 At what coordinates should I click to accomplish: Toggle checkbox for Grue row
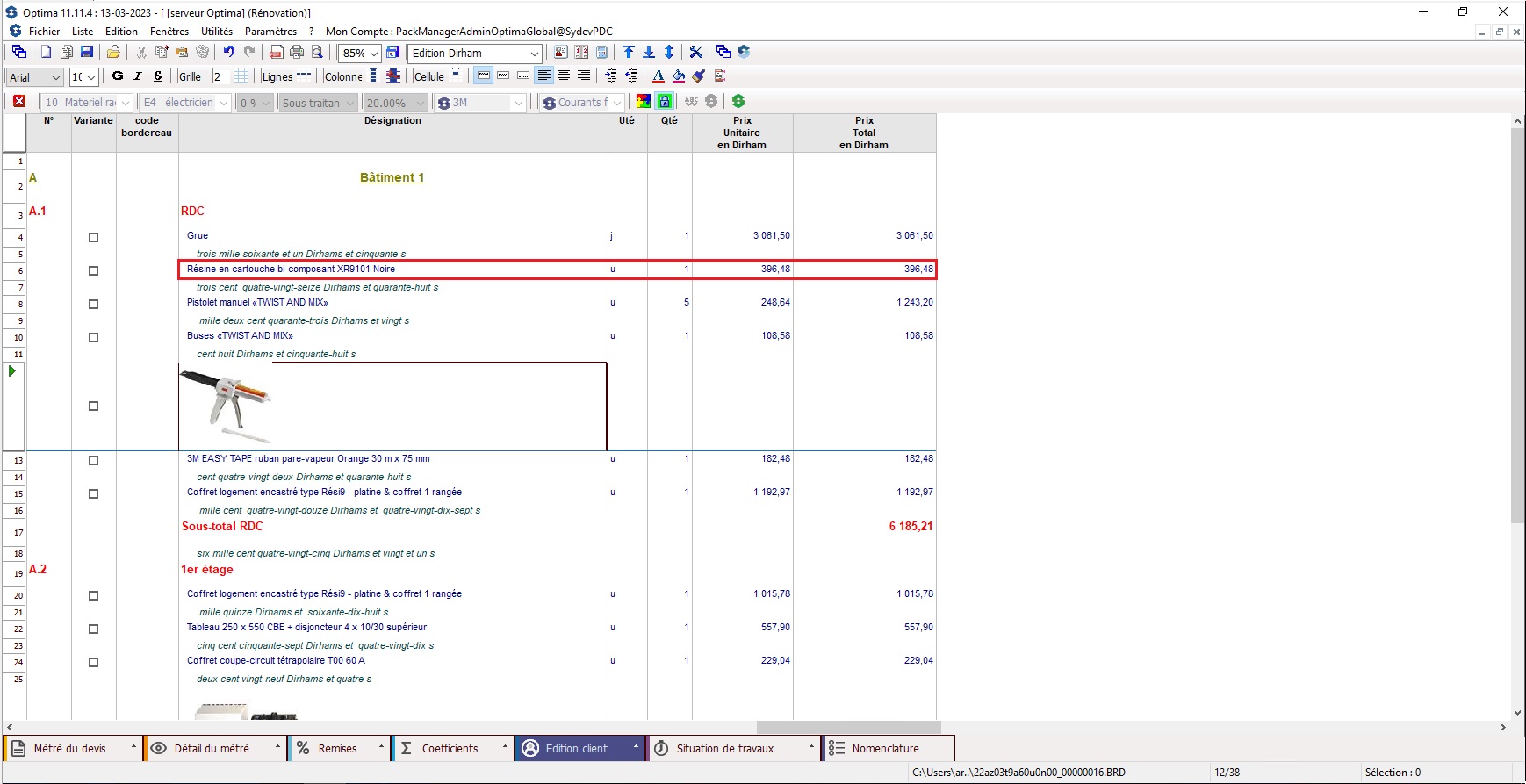[x=94, y=237]
